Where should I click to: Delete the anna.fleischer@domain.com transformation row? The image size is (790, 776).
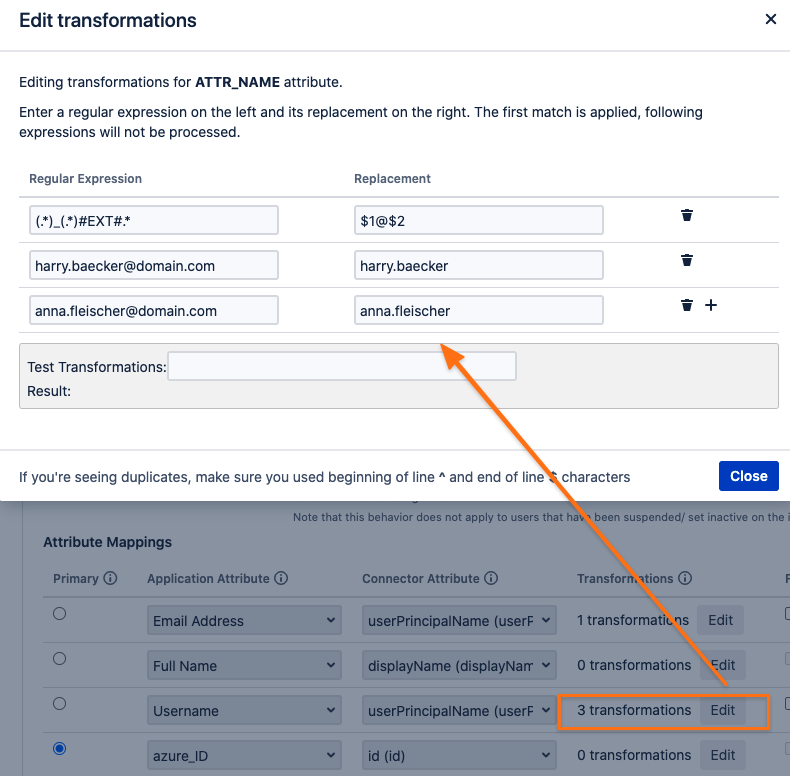point(686,305)
